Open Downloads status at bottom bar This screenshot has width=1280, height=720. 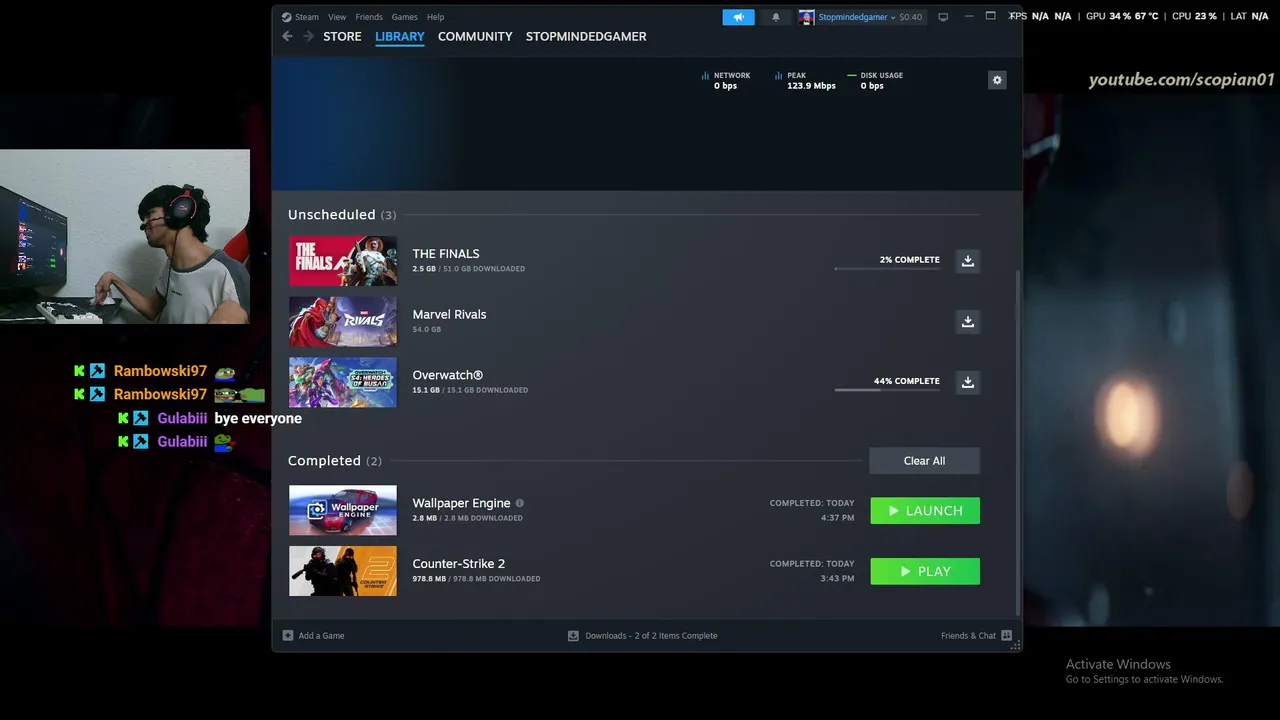[642, 636]
